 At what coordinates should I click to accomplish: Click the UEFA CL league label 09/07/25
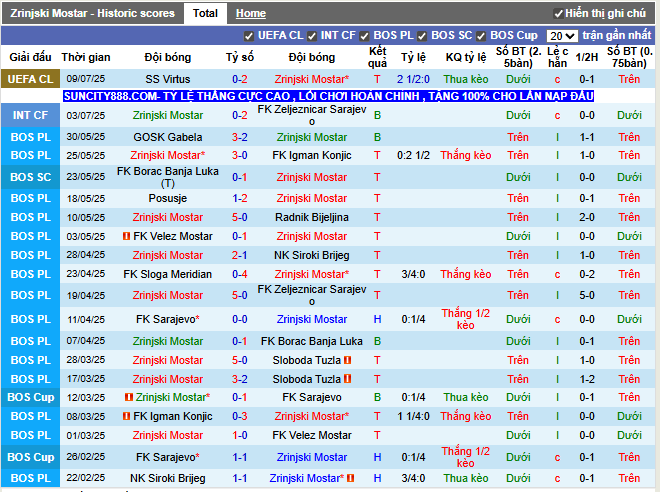[x=30, y=79]
